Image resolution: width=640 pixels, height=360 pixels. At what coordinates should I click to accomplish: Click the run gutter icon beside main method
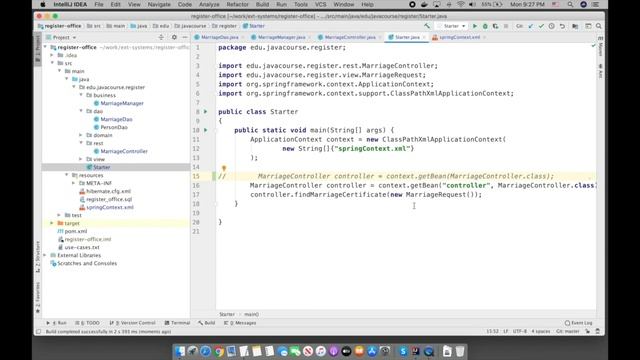[x=206, y=130]
